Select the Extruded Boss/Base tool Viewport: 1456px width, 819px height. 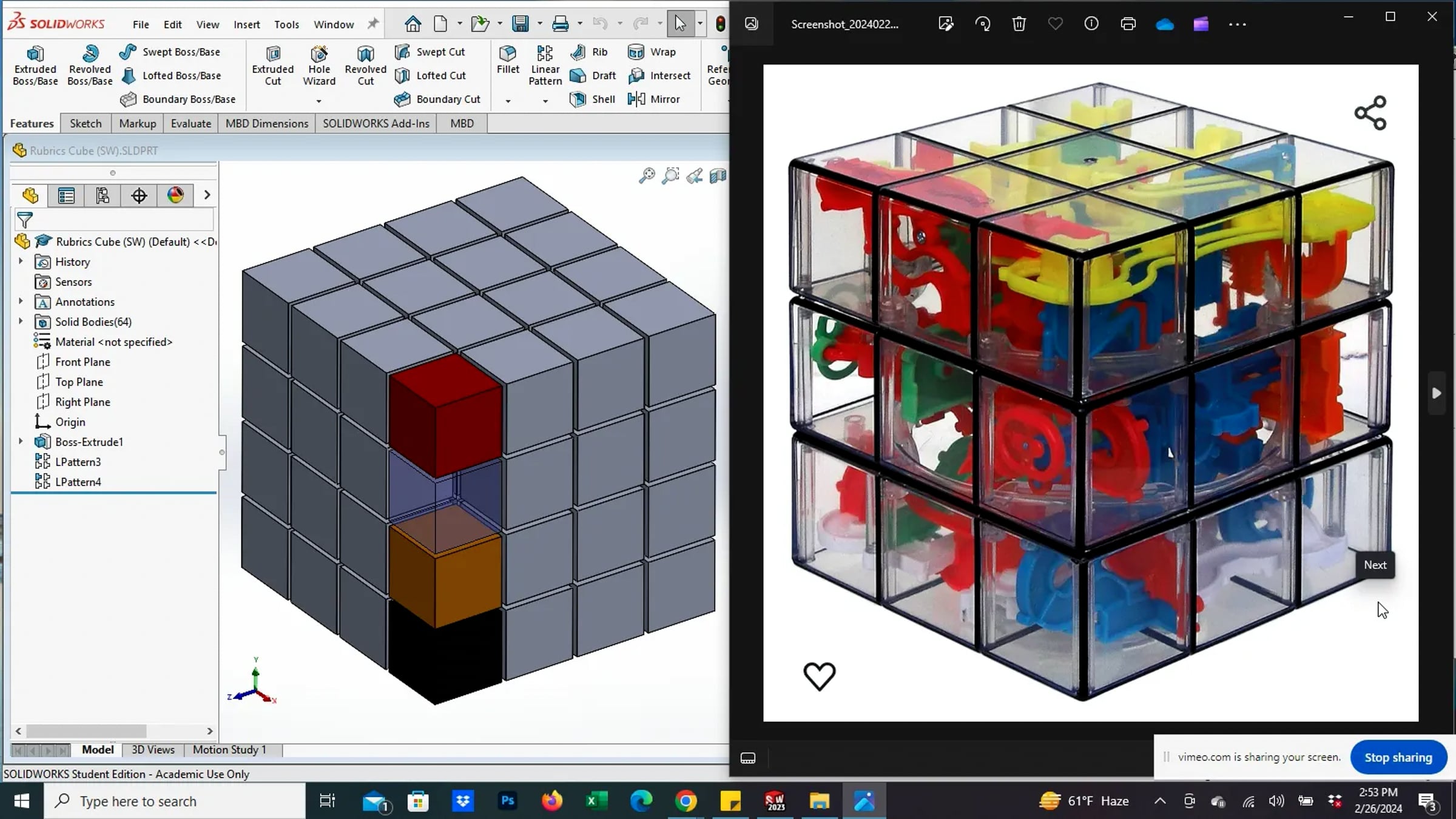pyautogui.click(x=35, y=66)
